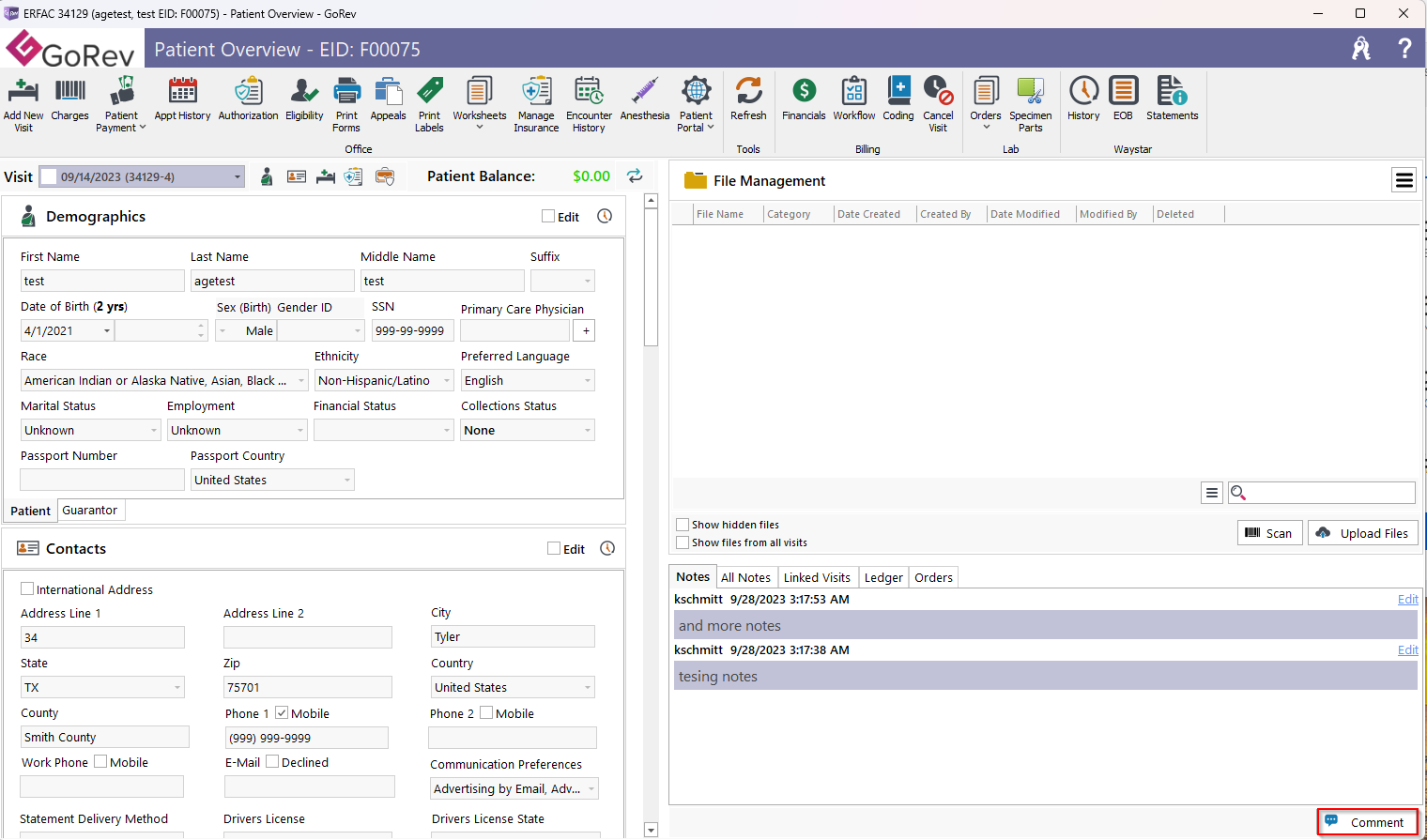Open Appeals tool
Screen dimensions: 1427x840
pyautogui.click(x=388, y=99)
